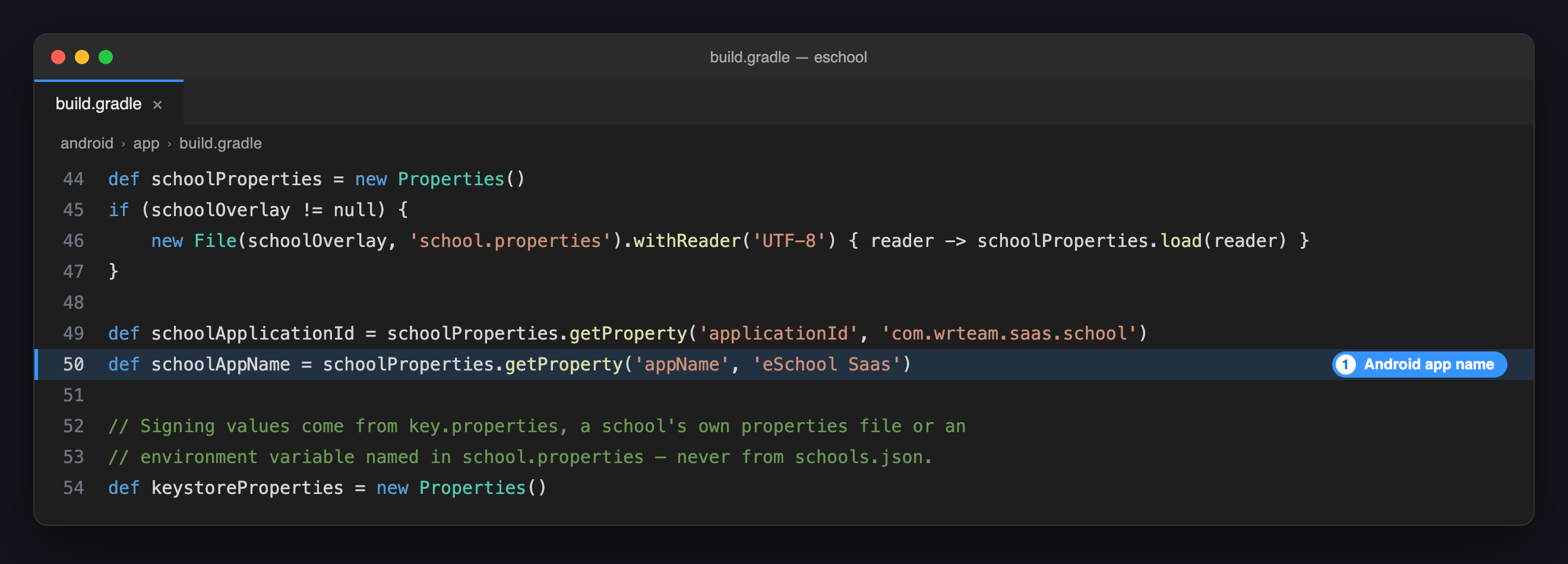The width and height of the screenshot is (1568, 564).
Task: Click line number 44 in gutter
Action: 74,179
